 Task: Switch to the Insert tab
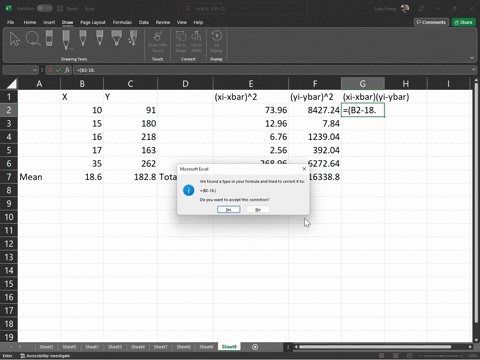pyautogui.click(x=49, y=22)
